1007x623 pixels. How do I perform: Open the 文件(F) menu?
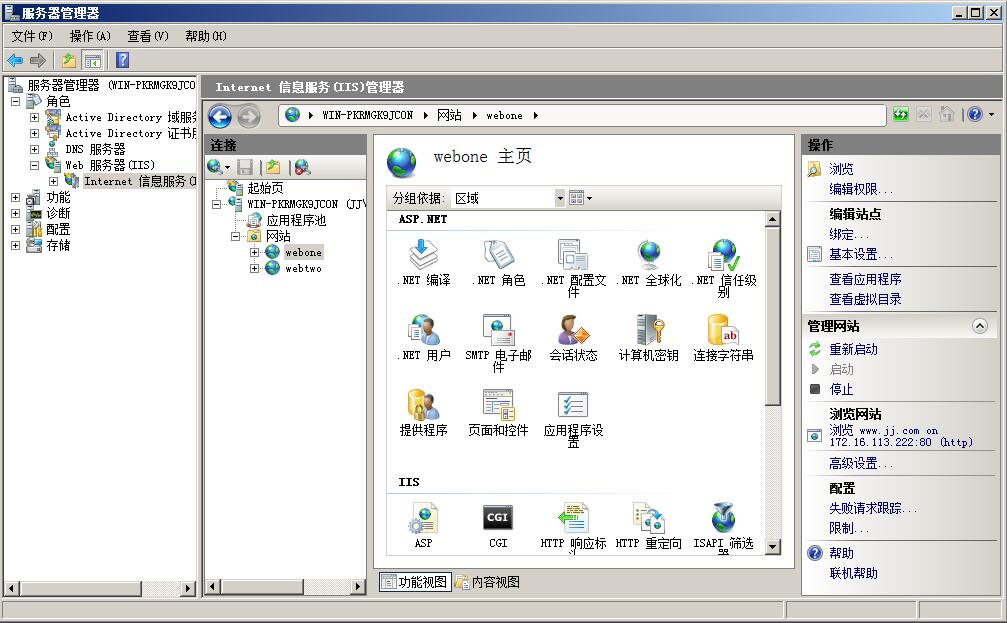(31, 36)
